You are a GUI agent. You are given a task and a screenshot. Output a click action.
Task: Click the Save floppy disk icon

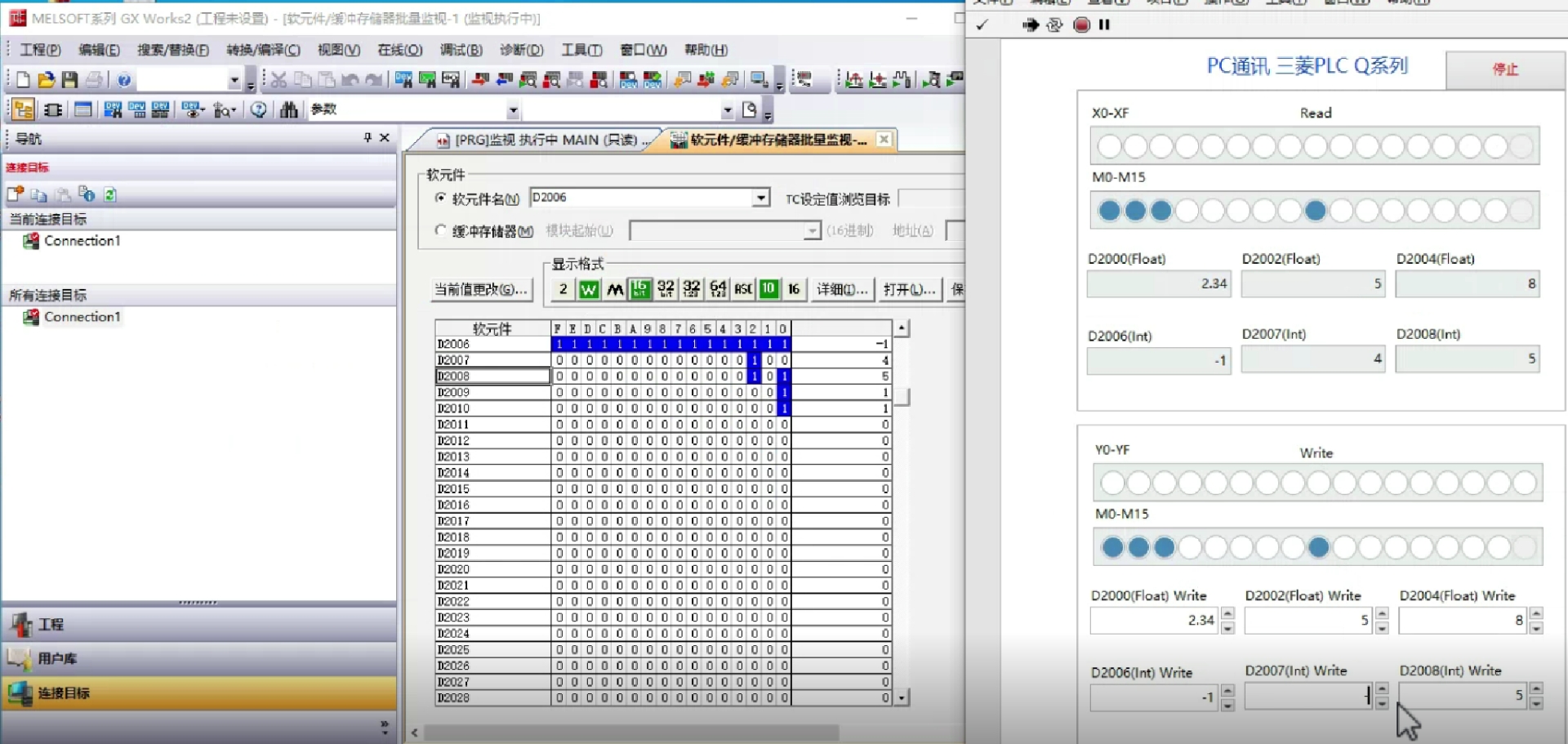(x=69, y=79)
